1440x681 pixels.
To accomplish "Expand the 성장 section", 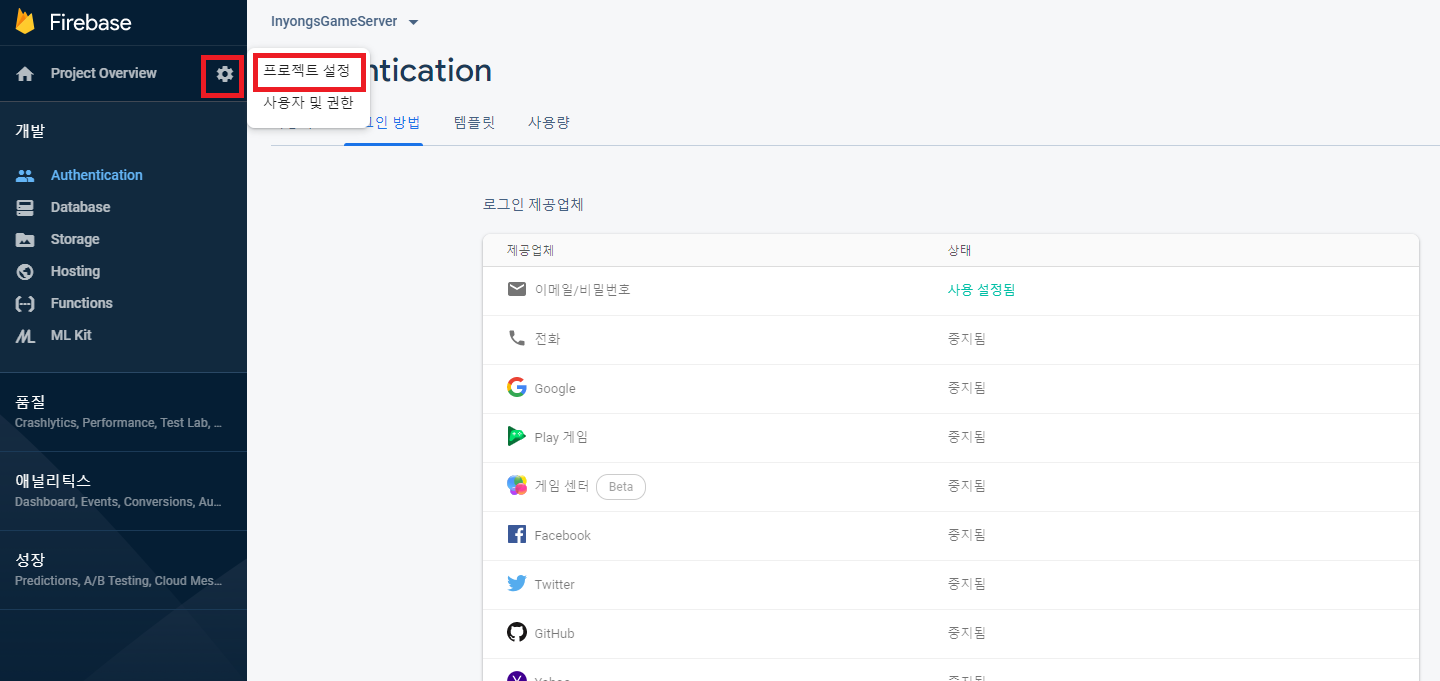I will [x=123, y=569].
